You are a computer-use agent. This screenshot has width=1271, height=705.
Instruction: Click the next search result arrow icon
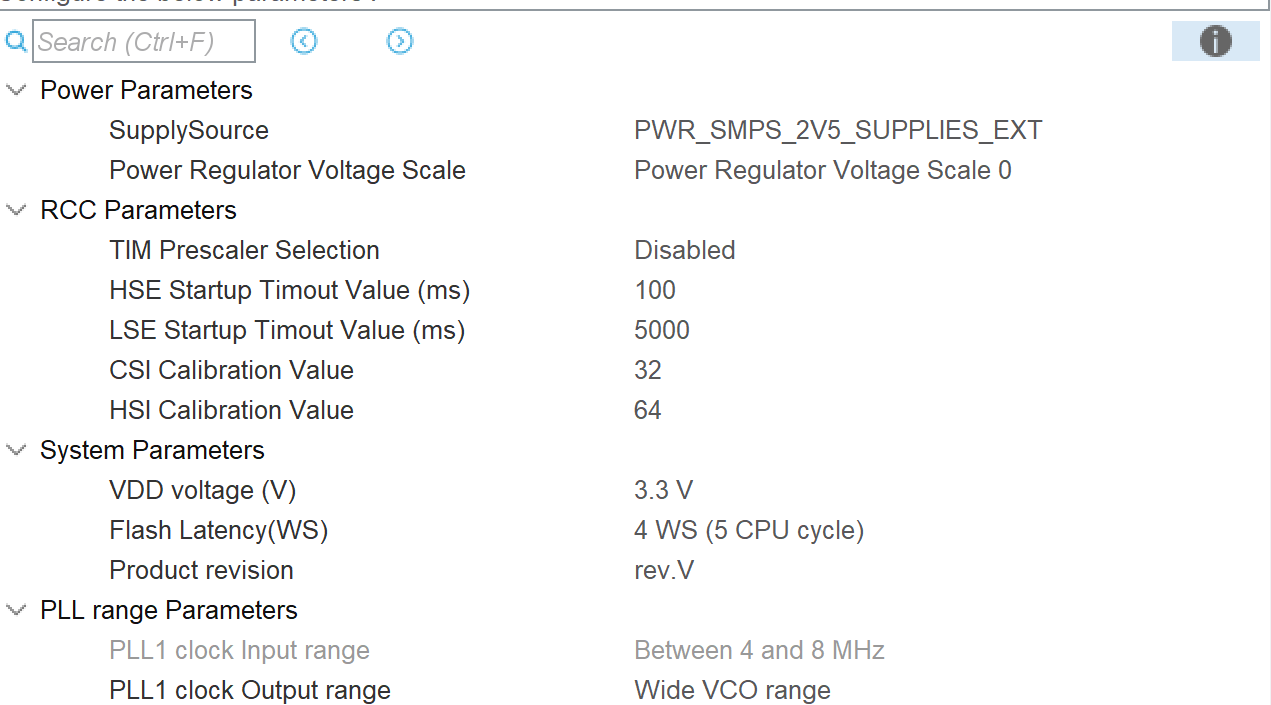tap(399, 41)
